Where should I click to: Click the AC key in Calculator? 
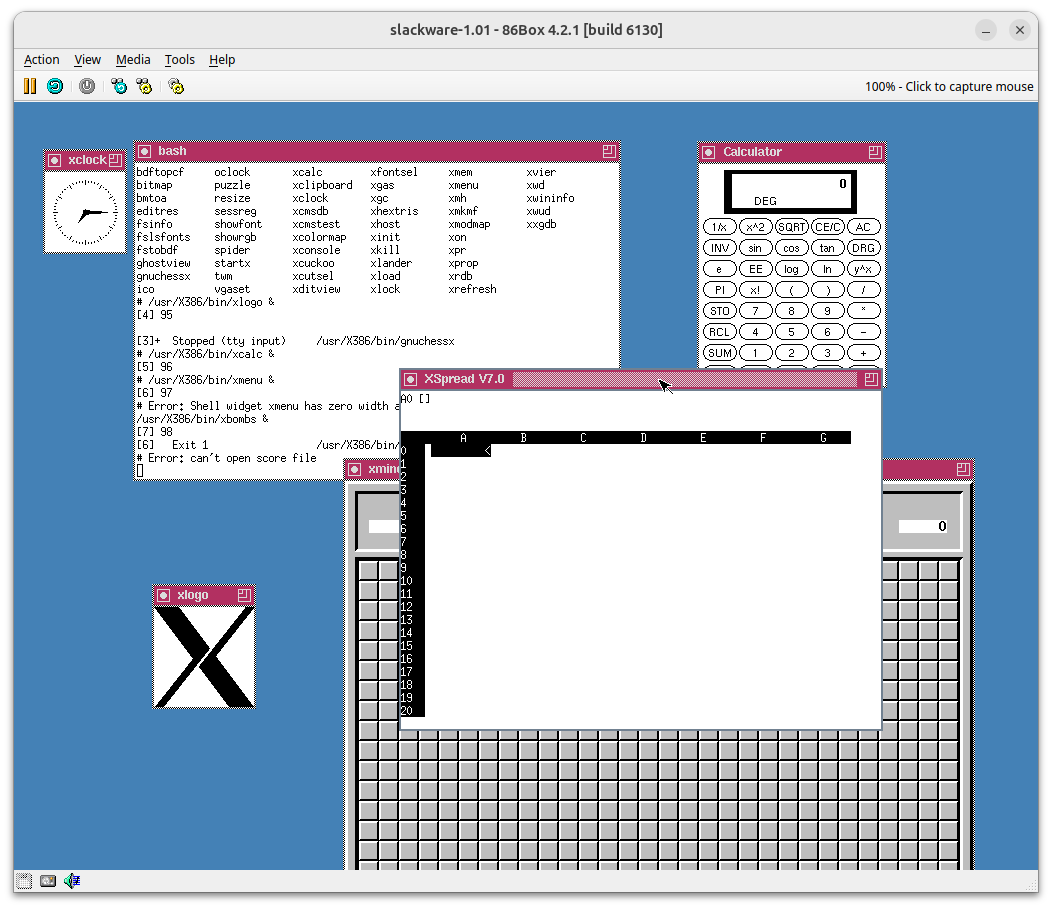[x=863, y=227]
